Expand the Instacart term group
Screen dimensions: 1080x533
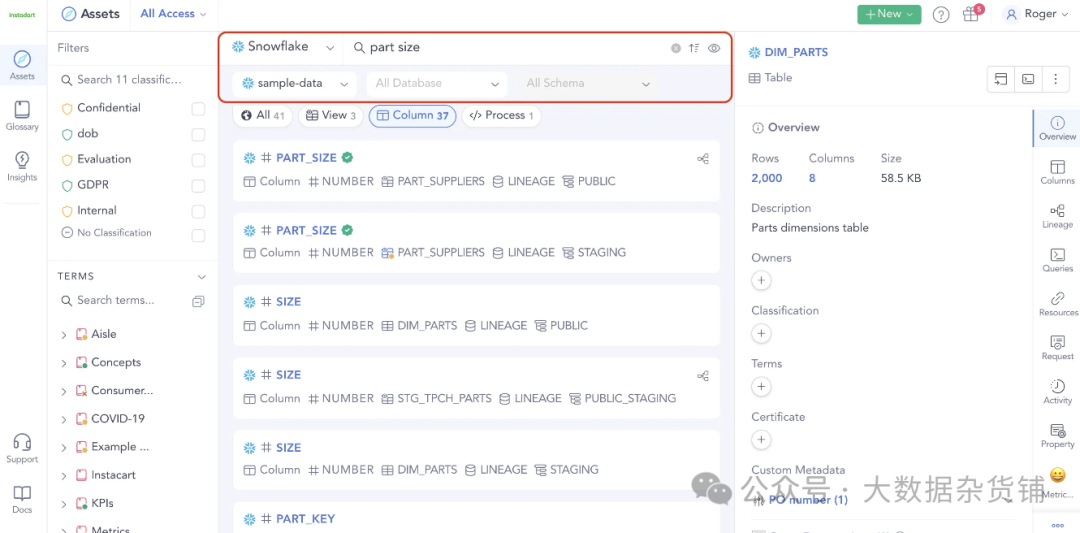coord(63,476)
